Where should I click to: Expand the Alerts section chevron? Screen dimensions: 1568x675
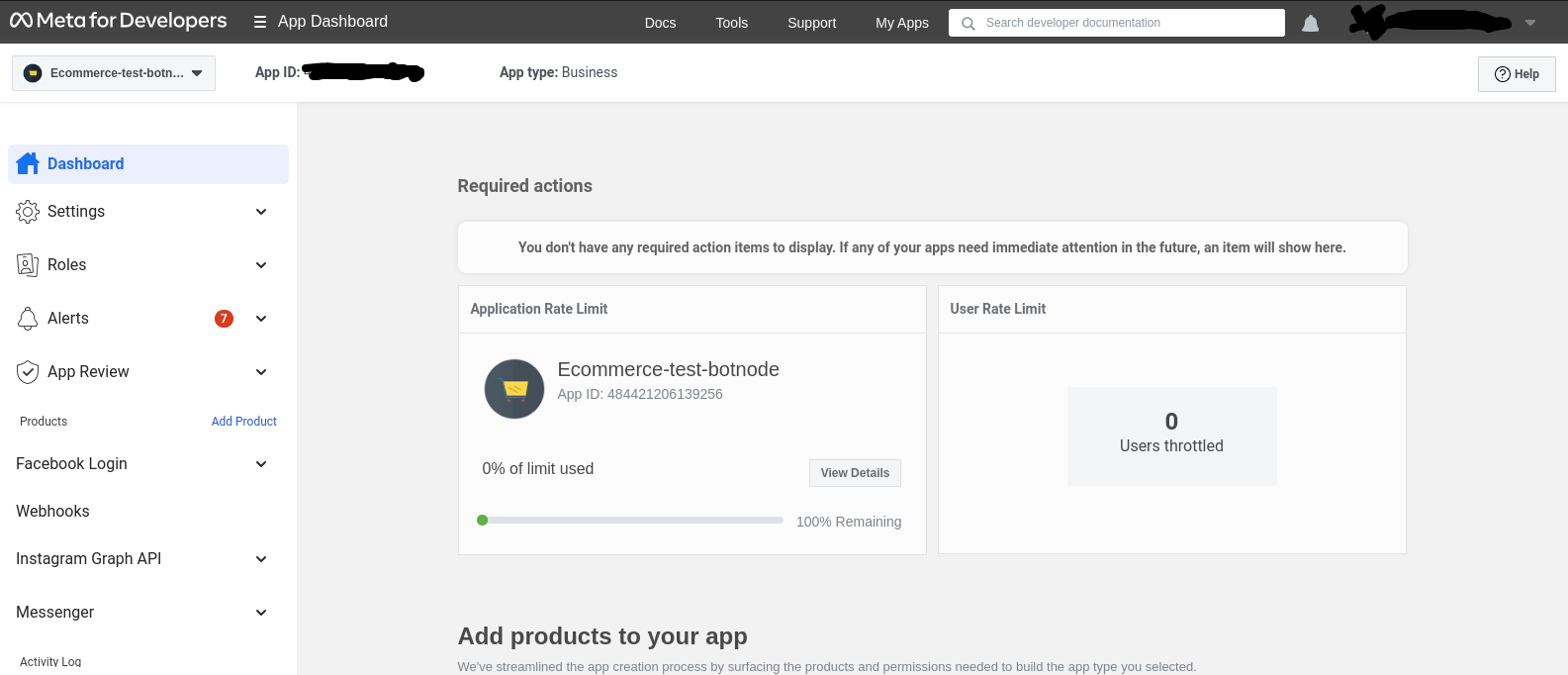[261, 318]
